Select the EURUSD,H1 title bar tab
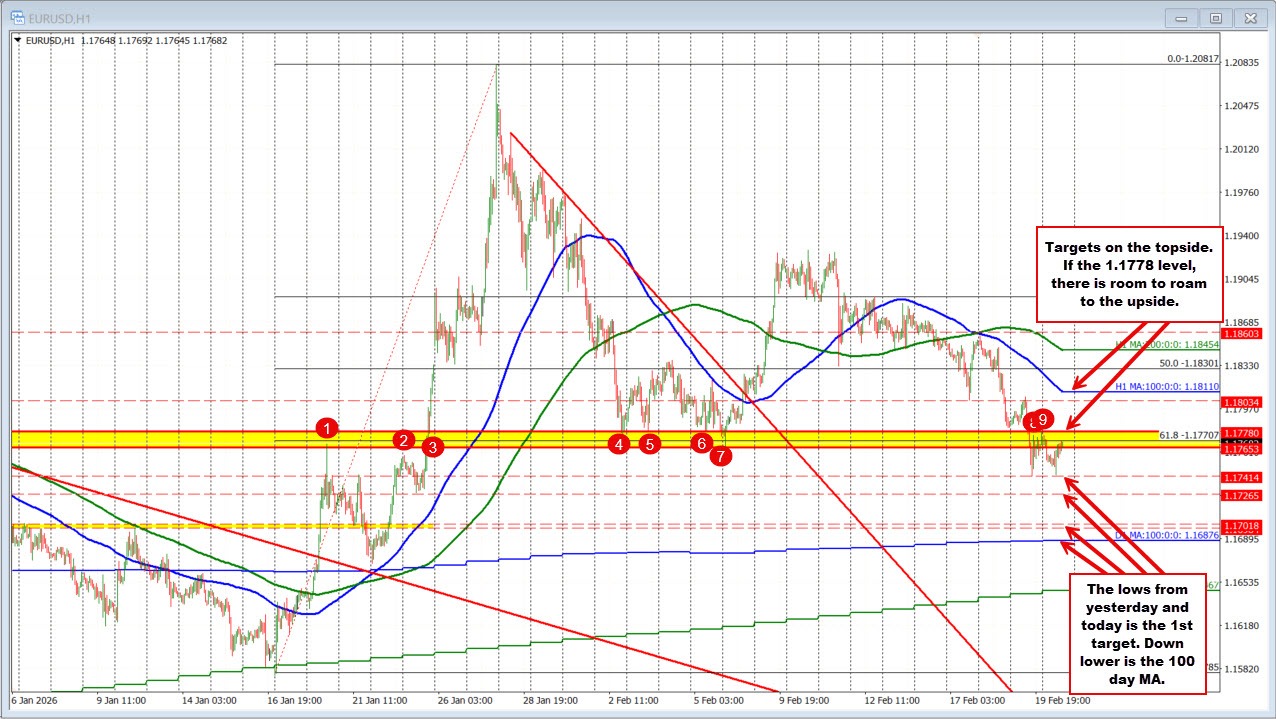 60,17
